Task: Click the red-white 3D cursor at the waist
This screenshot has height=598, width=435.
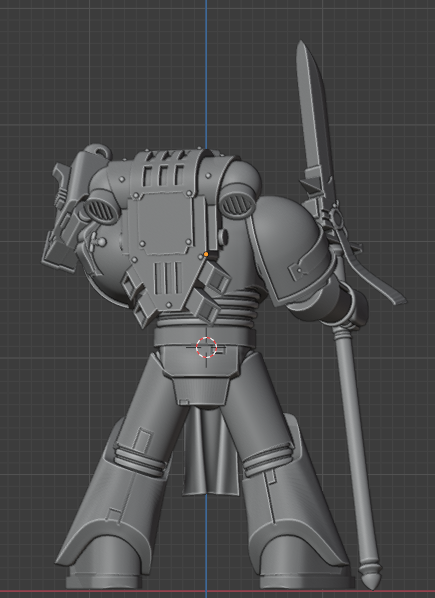Action: point(207,347)
